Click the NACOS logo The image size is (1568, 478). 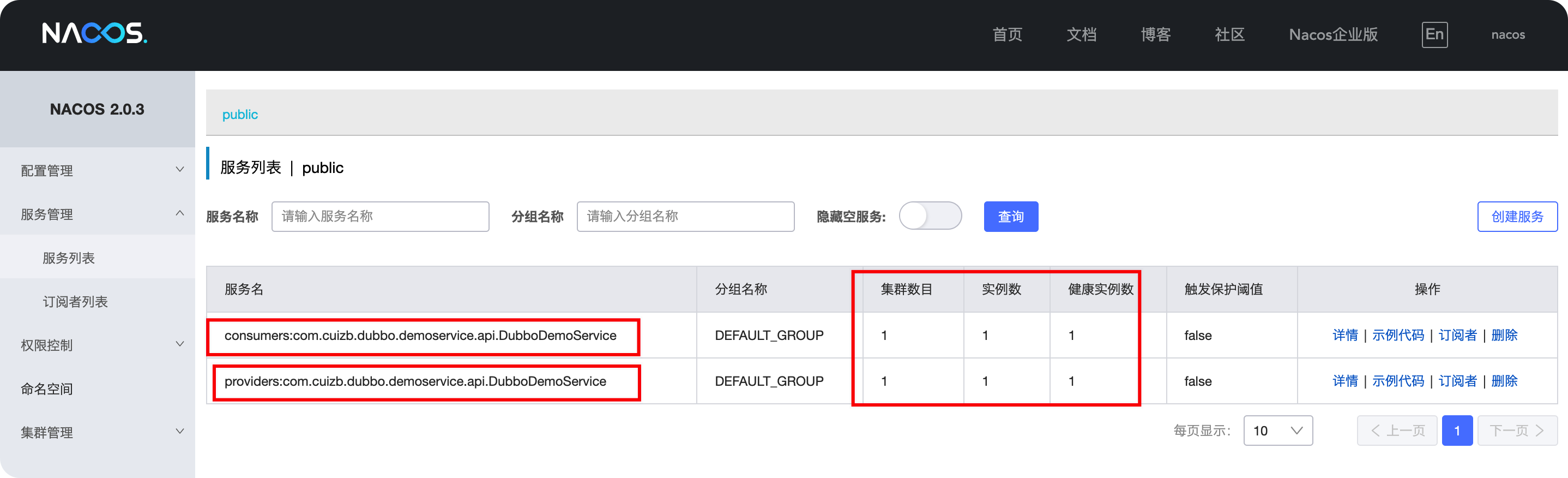coord(94,33)
